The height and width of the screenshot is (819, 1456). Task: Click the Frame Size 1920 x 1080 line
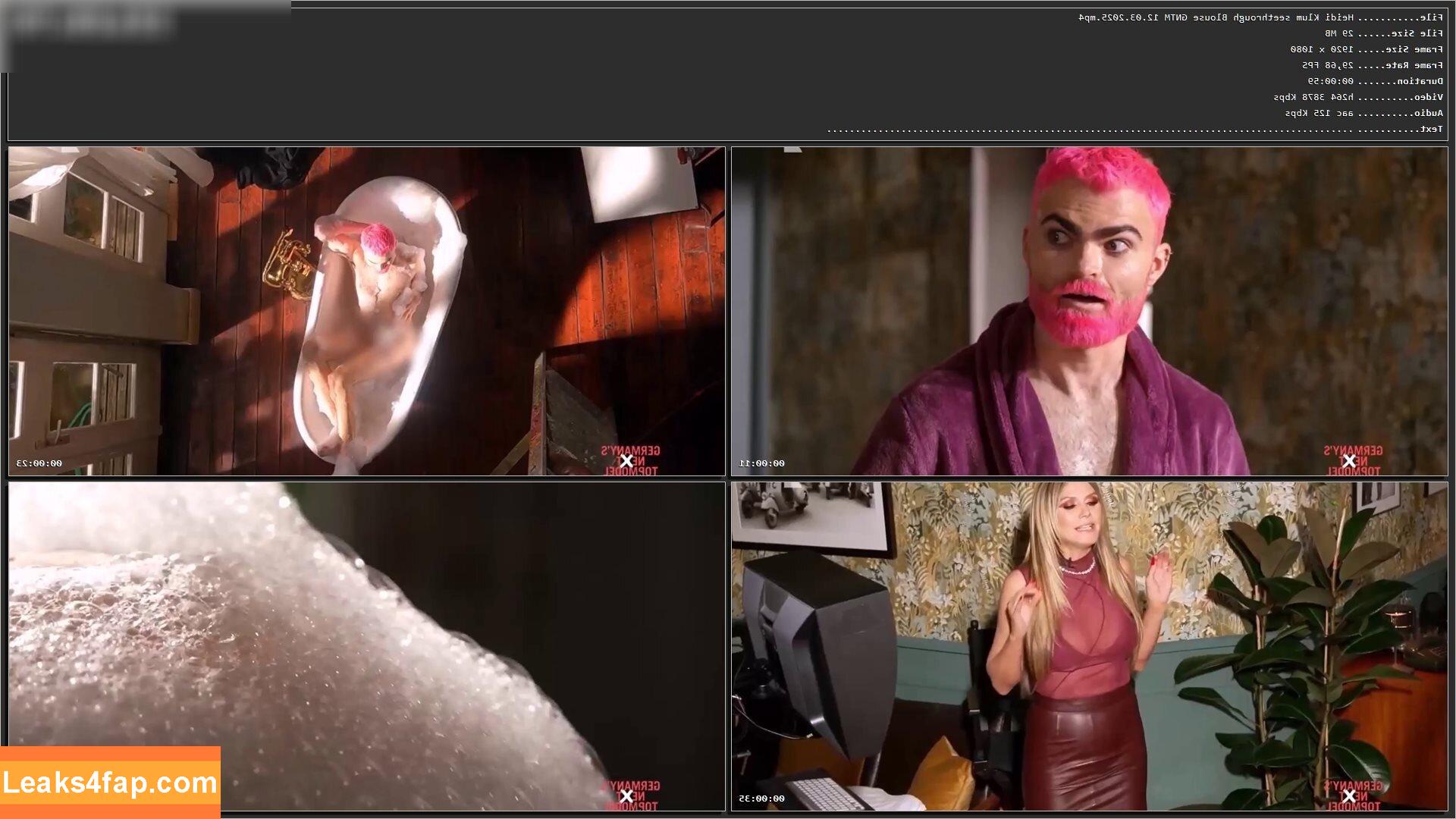point(1367,49)
